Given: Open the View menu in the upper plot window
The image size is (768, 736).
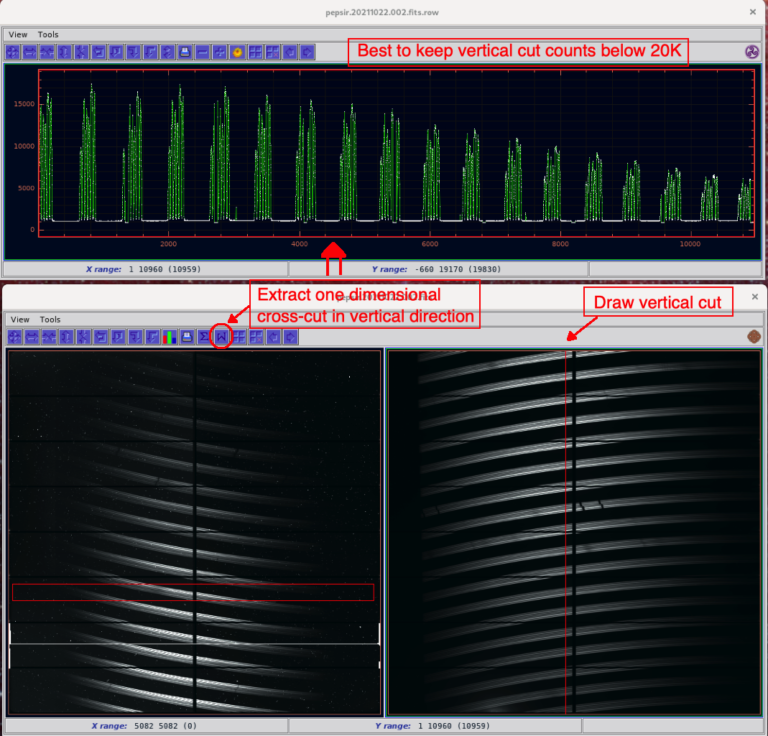Looking at the screenshot, I should pos(18,34).
